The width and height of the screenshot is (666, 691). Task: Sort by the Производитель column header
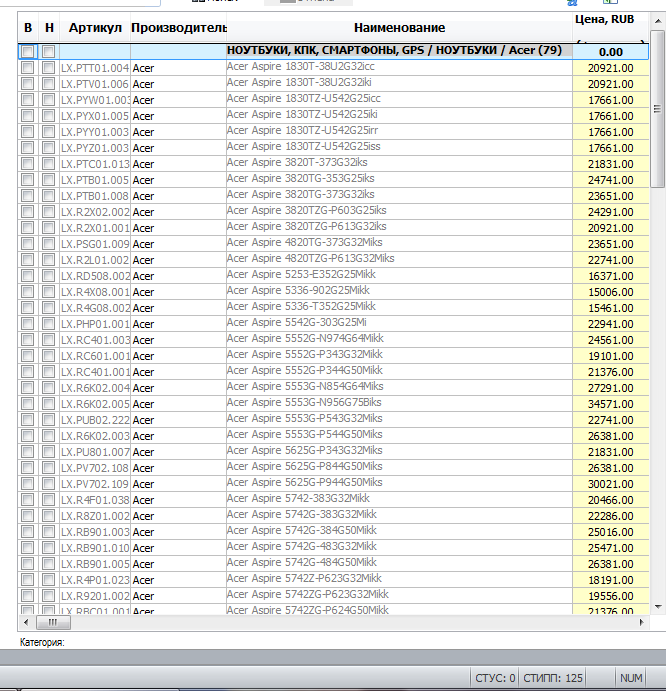(x=179, y=28)
